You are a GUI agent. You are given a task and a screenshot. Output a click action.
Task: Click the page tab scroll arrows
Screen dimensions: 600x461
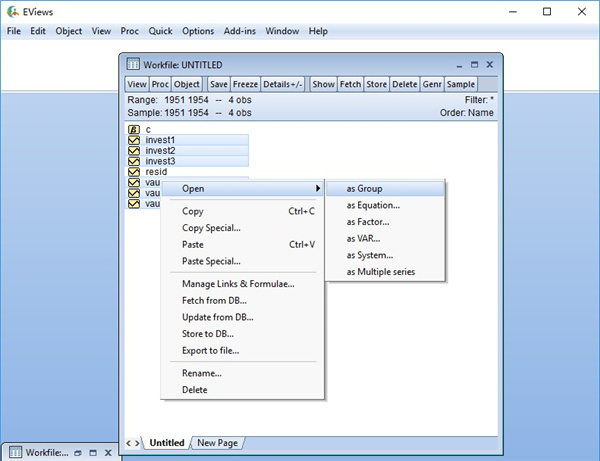[133, 443]
